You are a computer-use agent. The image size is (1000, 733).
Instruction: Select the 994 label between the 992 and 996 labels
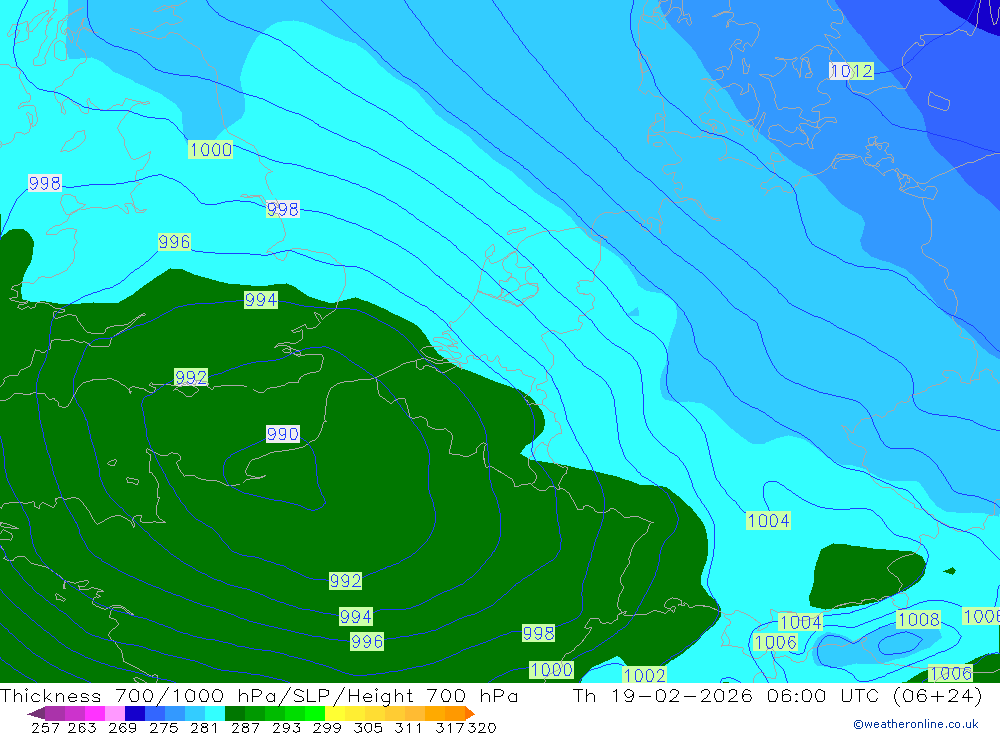click(356, 617)
